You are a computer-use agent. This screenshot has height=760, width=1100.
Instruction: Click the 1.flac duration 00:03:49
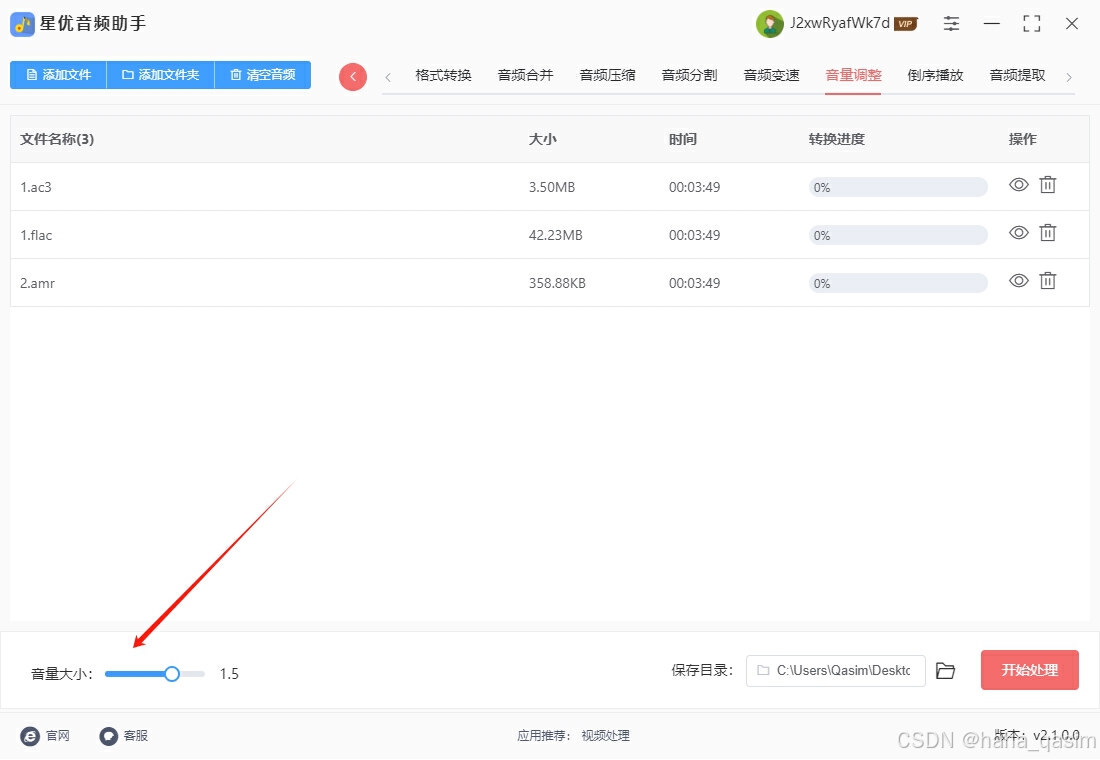(694, 235)
